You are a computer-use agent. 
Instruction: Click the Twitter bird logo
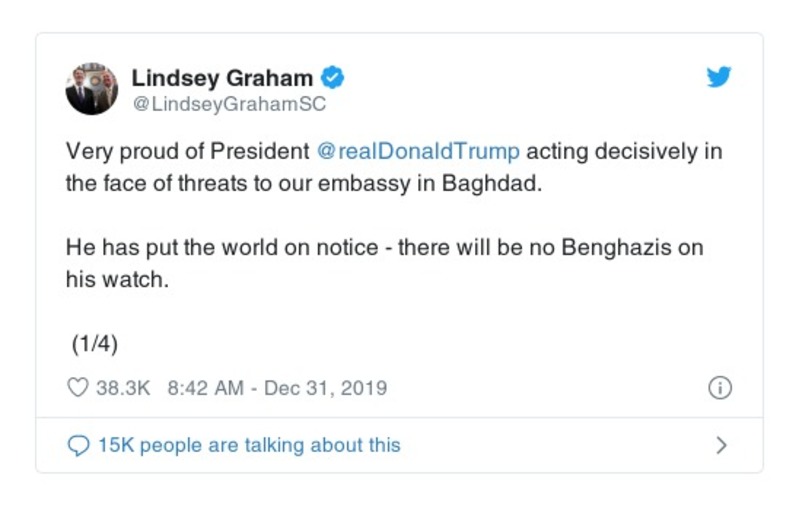click(719, 78)
